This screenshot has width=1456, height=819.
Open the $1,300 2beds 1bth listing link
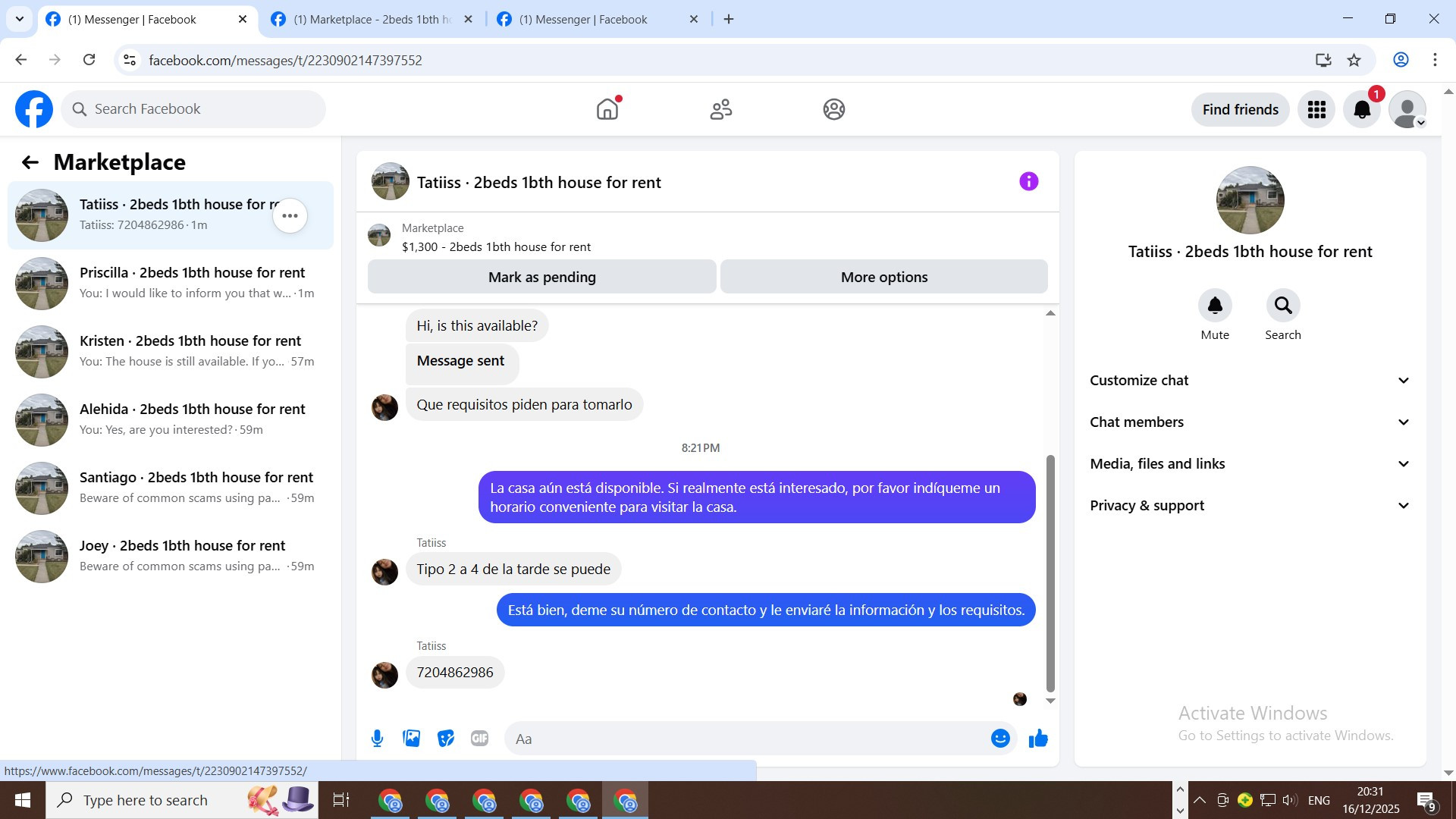pyautogui.click(x=496, y=247)
